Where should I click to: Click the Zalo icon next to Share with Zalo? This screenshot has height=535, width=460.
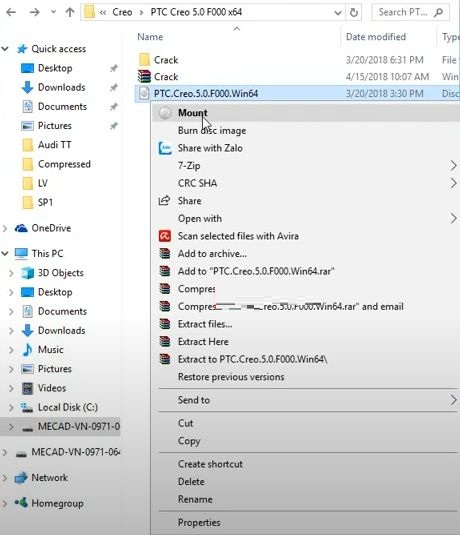(165, 148)
